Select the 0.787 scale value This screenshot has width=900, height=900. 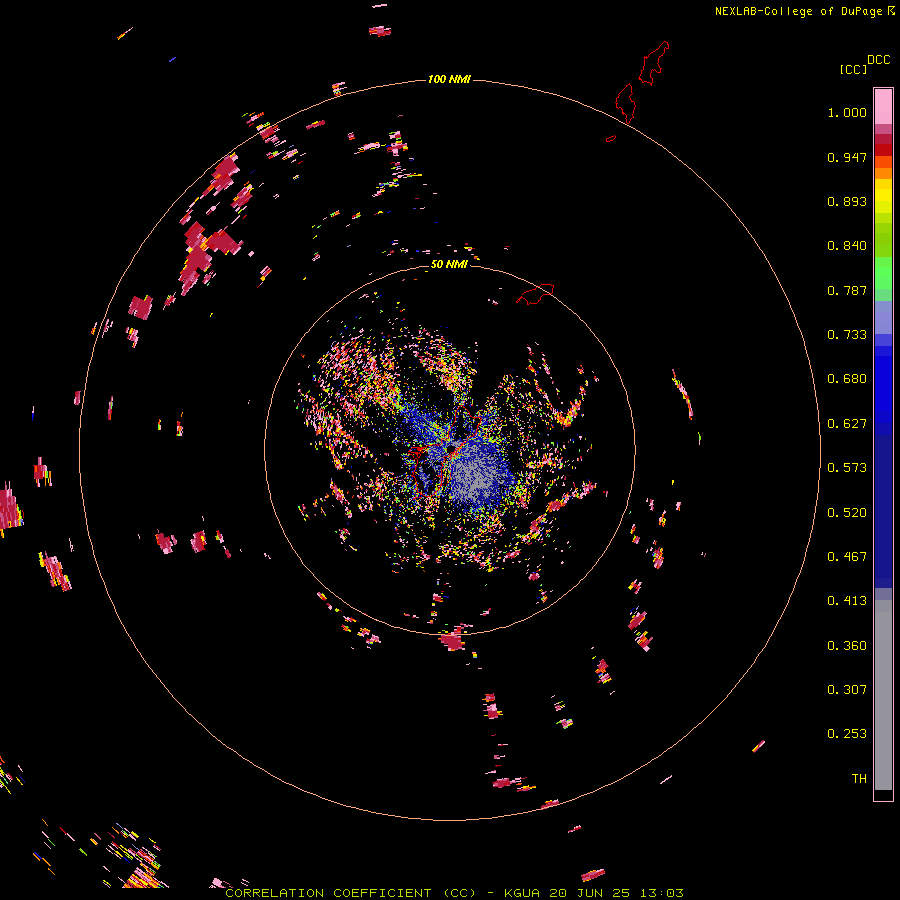(847, 290)
